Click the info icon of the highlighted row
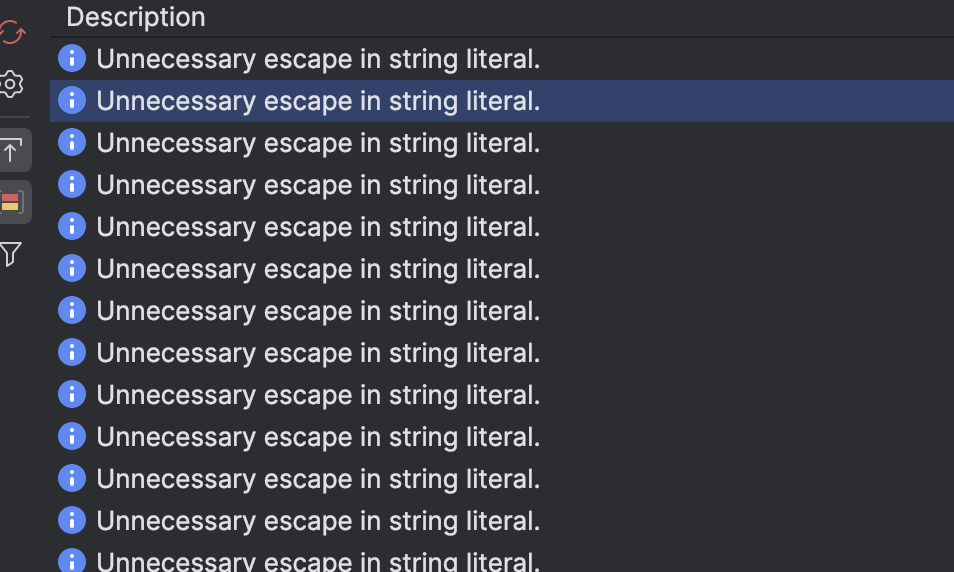954x572 pixels. [72, 101]
